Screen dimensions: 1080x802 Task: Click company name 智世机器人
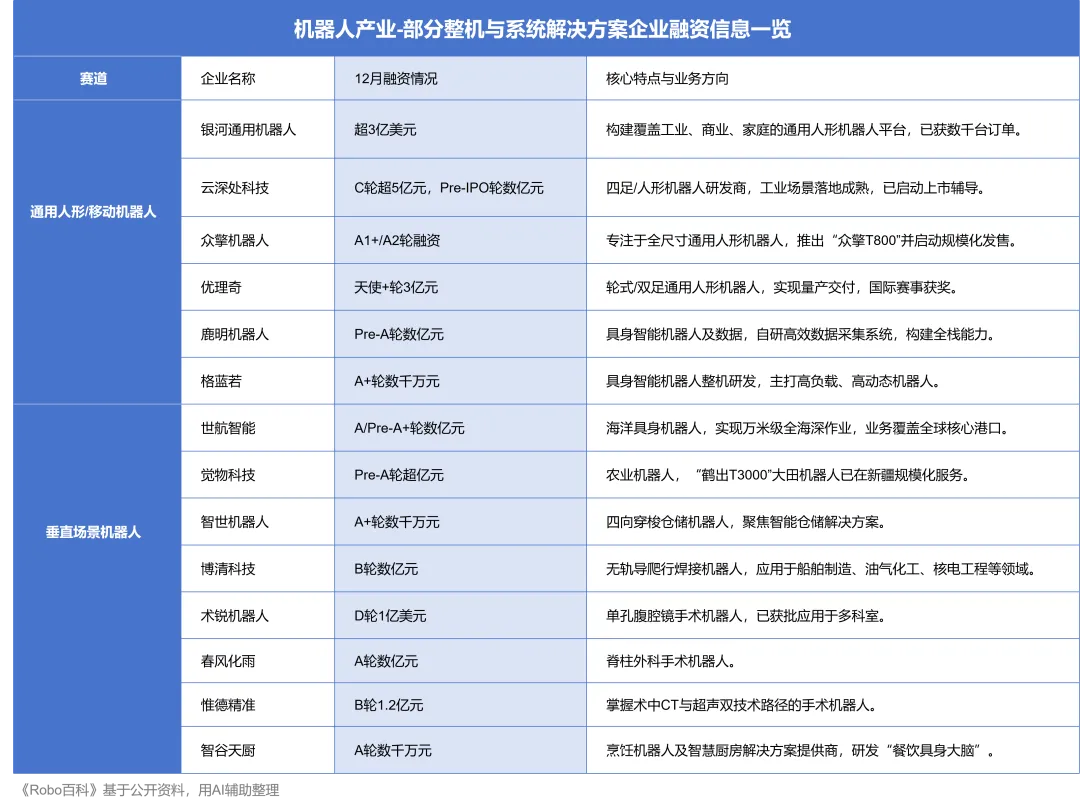(x=234, y=522)
